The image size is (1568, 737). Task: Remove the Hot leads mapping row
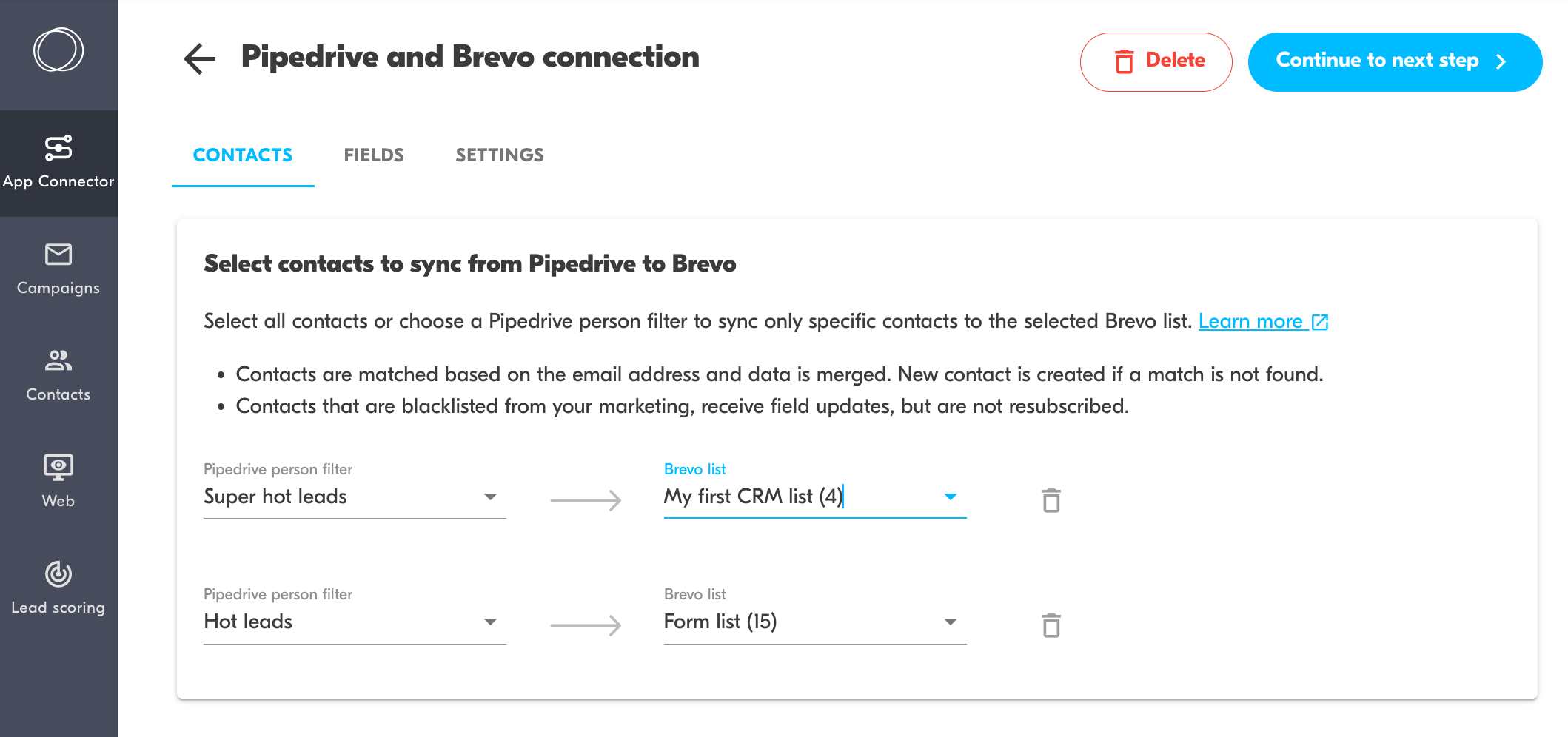point(1051,626)
